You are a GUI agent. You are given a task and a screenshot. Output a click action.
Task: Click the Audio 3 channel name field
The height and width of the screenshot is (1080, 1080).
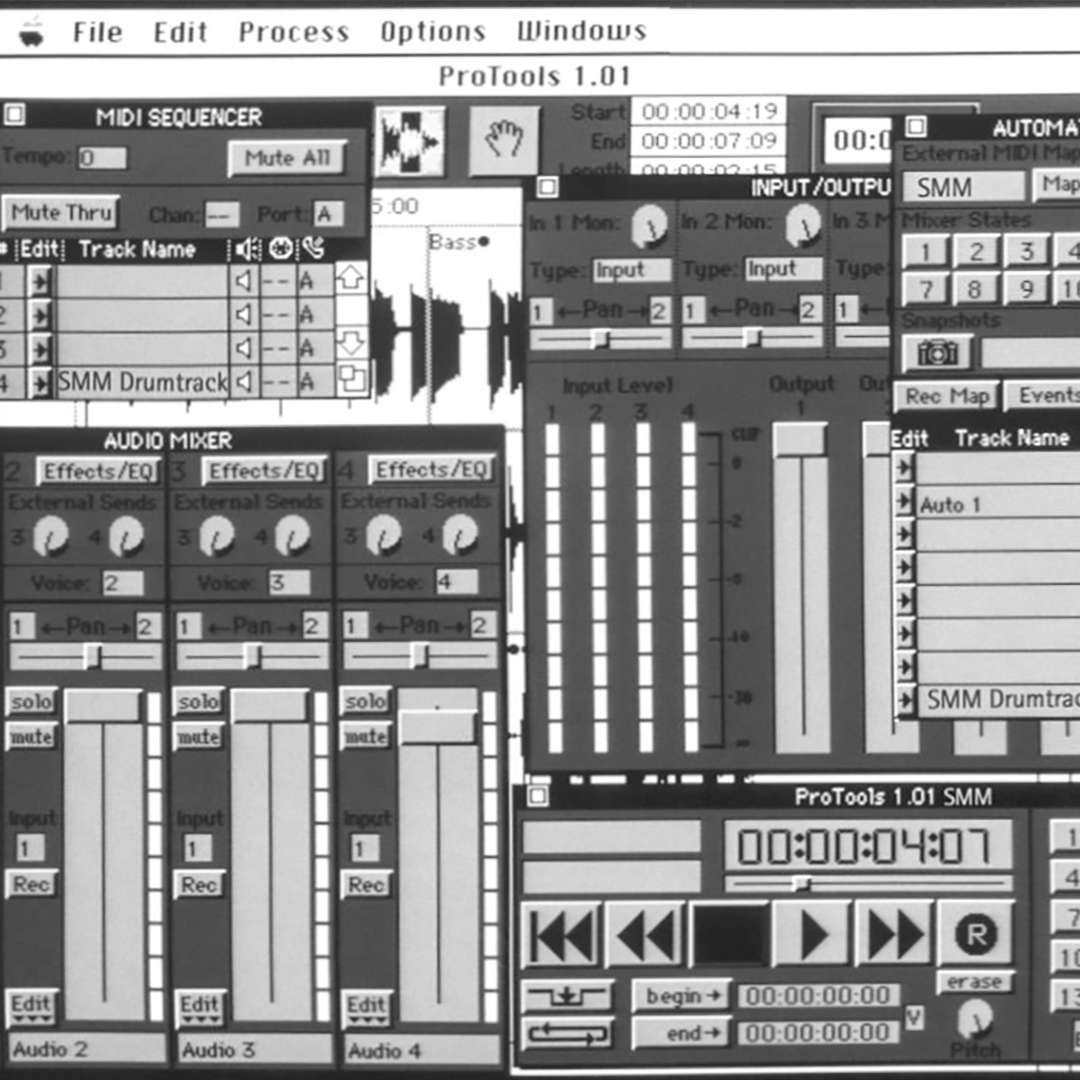tap(252, 1050)
